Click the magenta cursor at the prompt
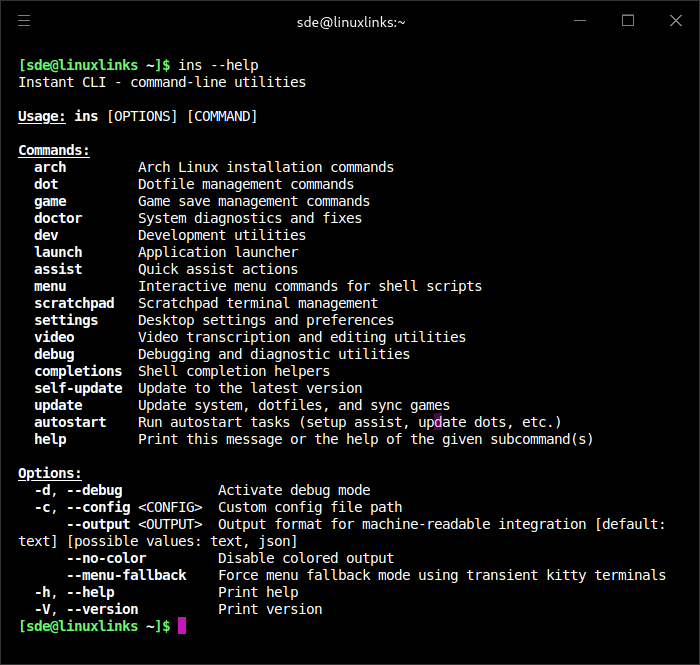The image size is (700, 665). tap(182, 626)
